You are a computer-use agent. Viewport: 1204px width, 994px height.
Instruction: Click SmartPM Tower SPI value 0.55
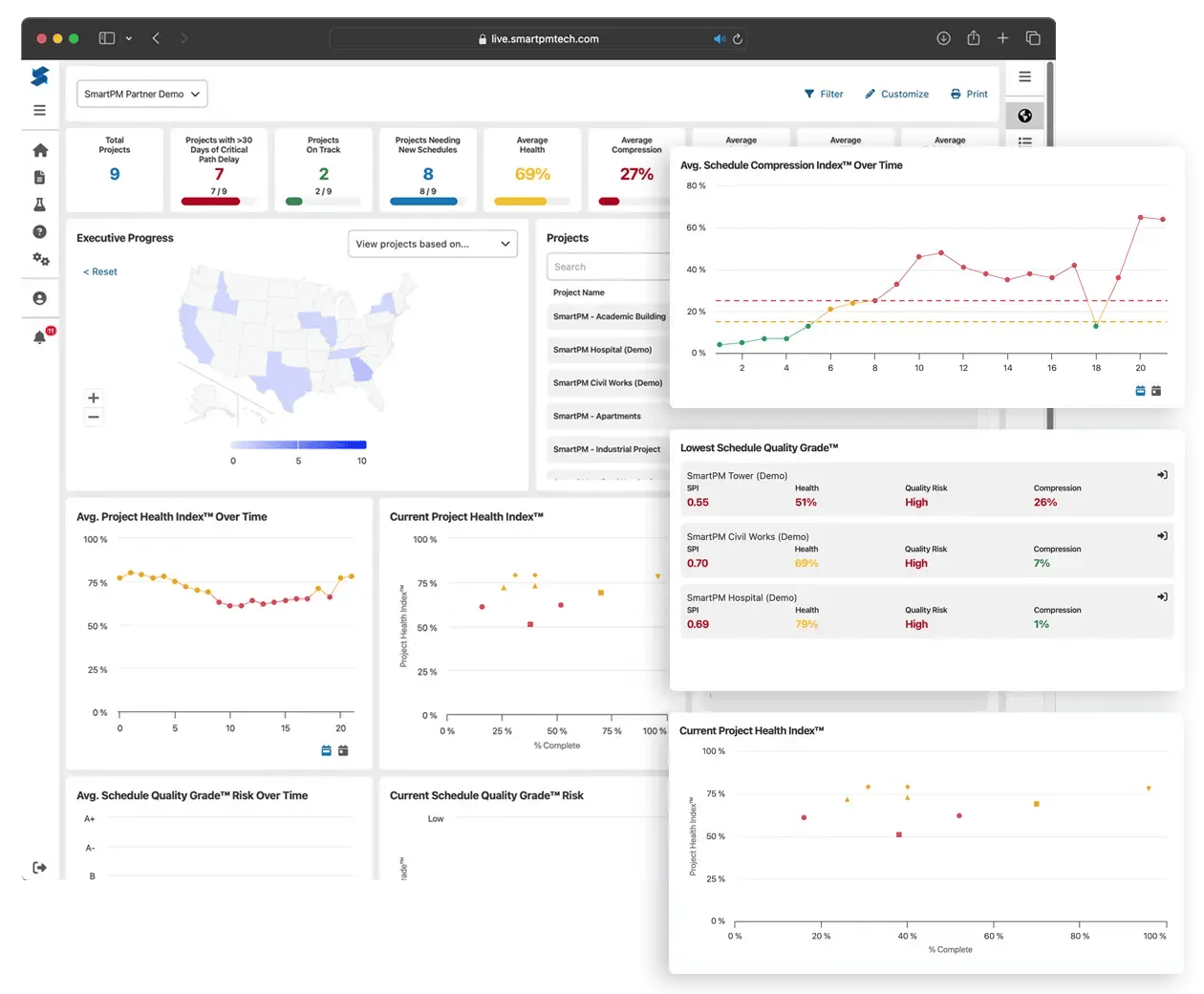coord(698,503)
